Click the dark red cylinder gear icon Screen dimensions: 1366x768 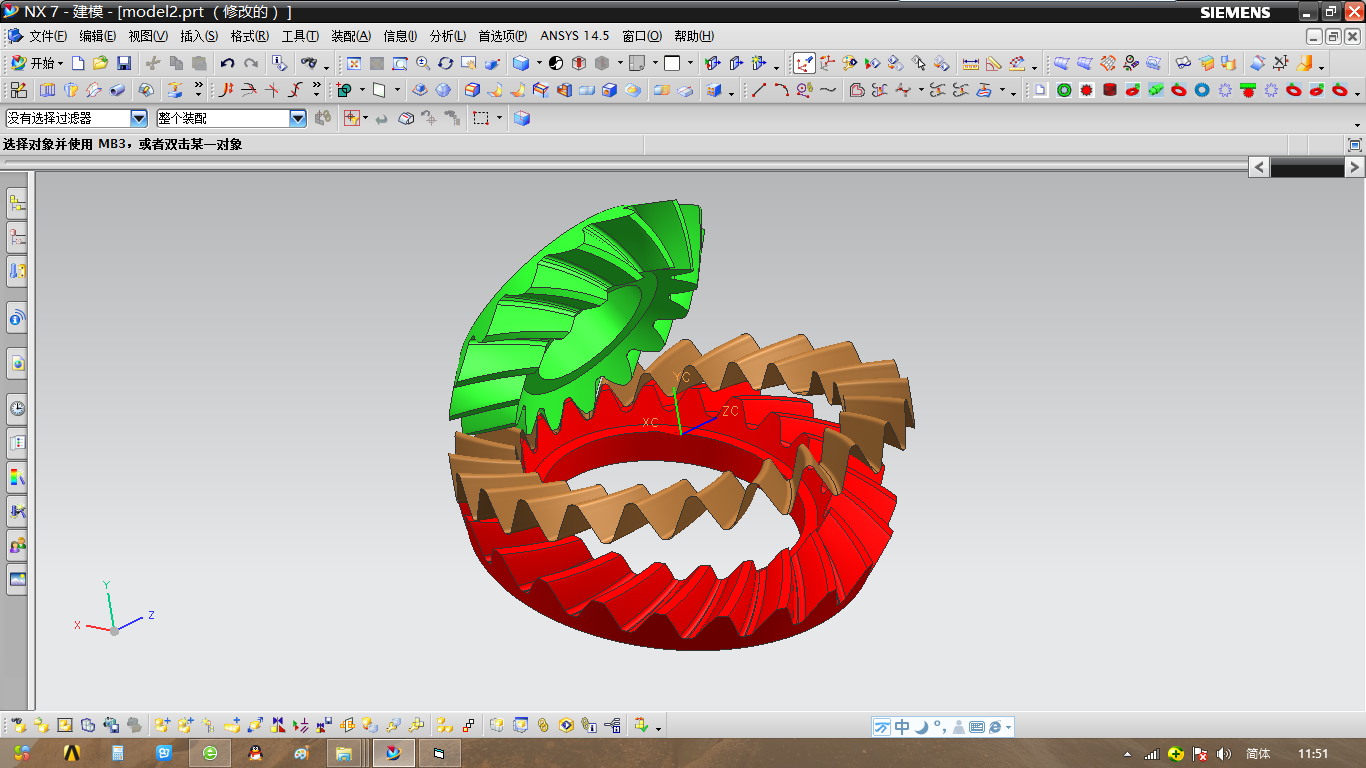[x=1109, y=90]
